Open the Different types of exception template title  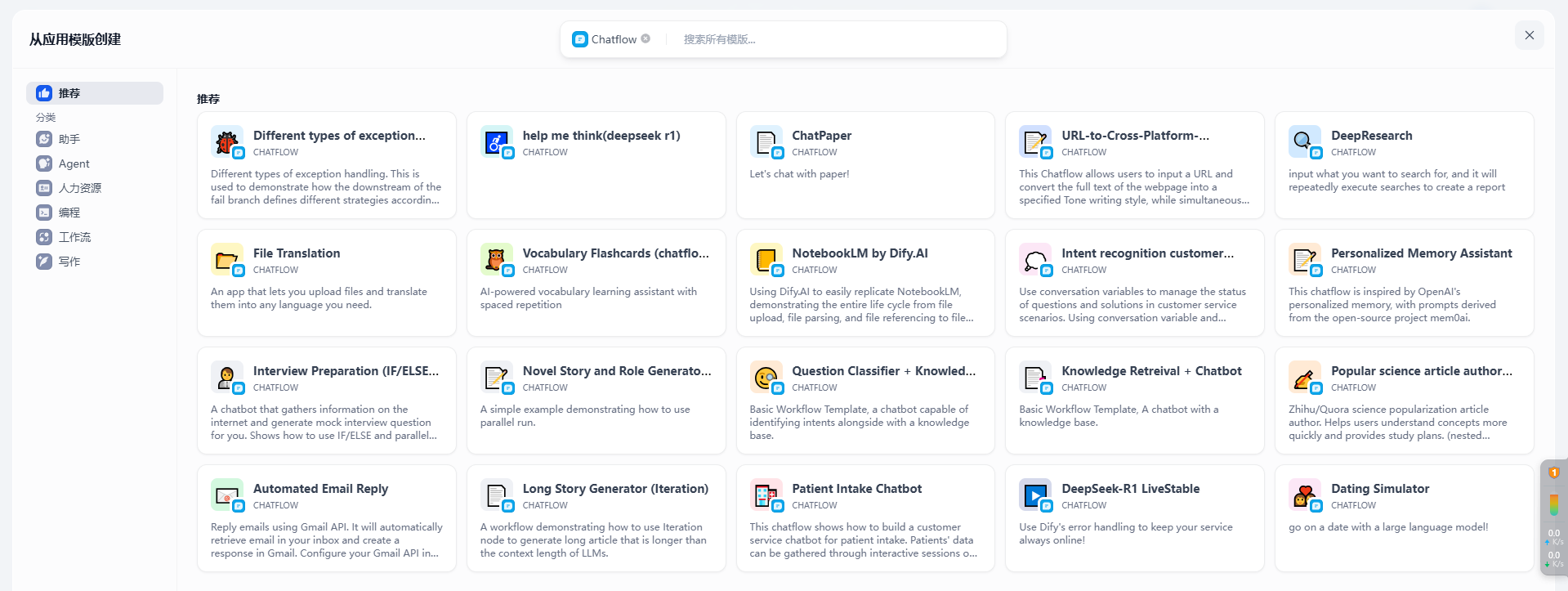(x=339, y=136)
